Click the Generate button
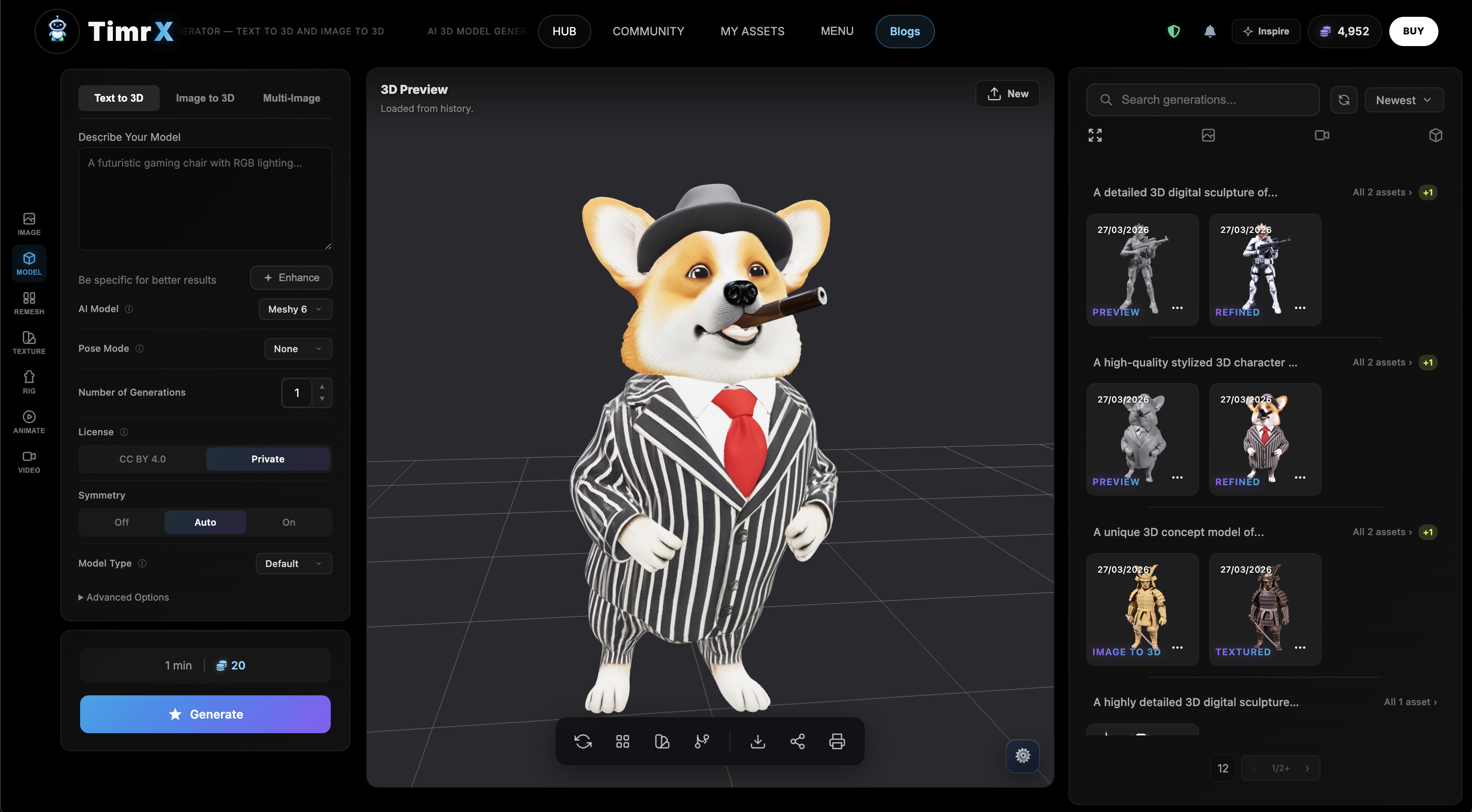This screenshot has height=812, width=1472. tap(205, 714)
